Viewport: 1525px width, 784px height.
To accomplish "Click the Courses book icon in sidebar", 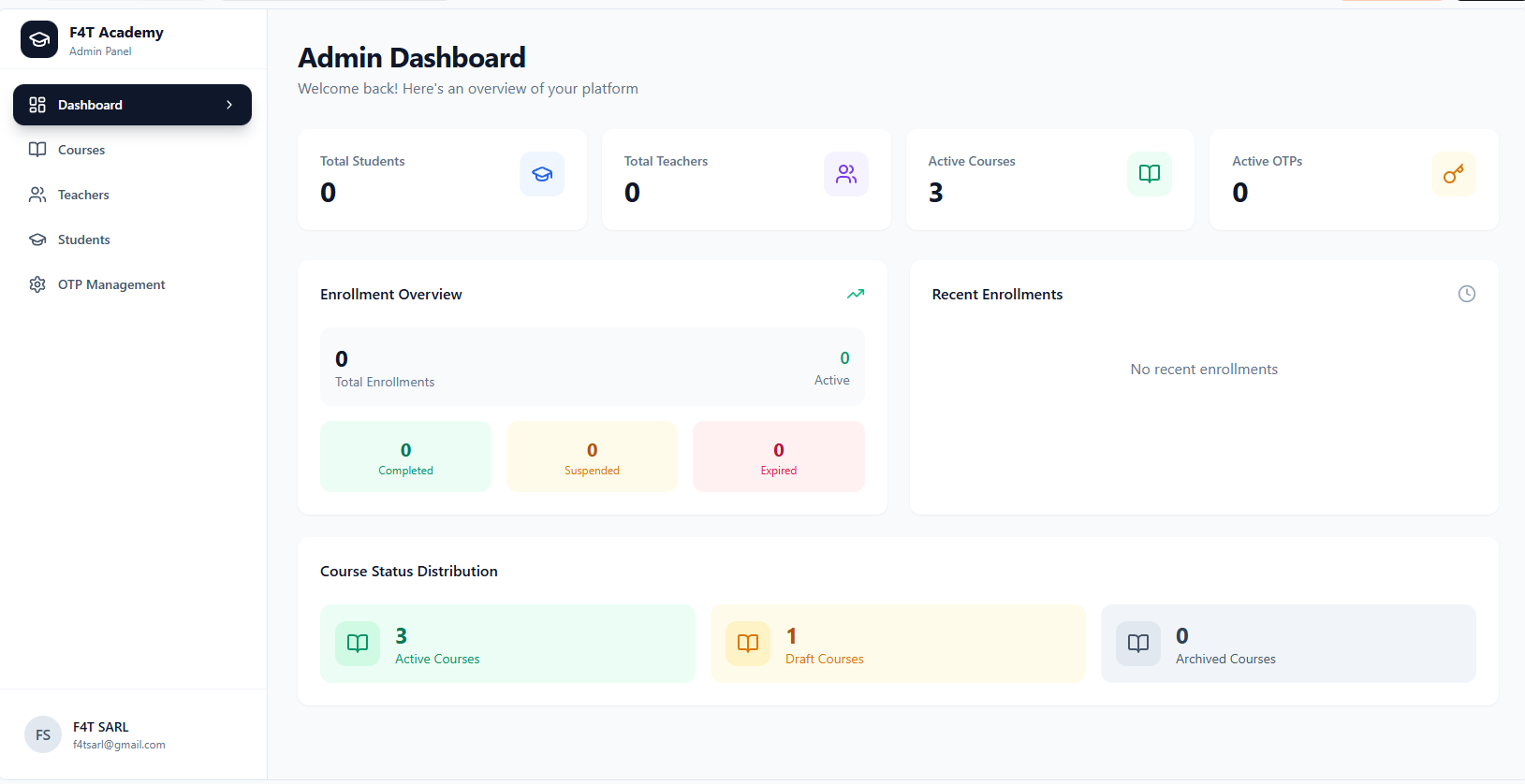I will tap(37, 150).
